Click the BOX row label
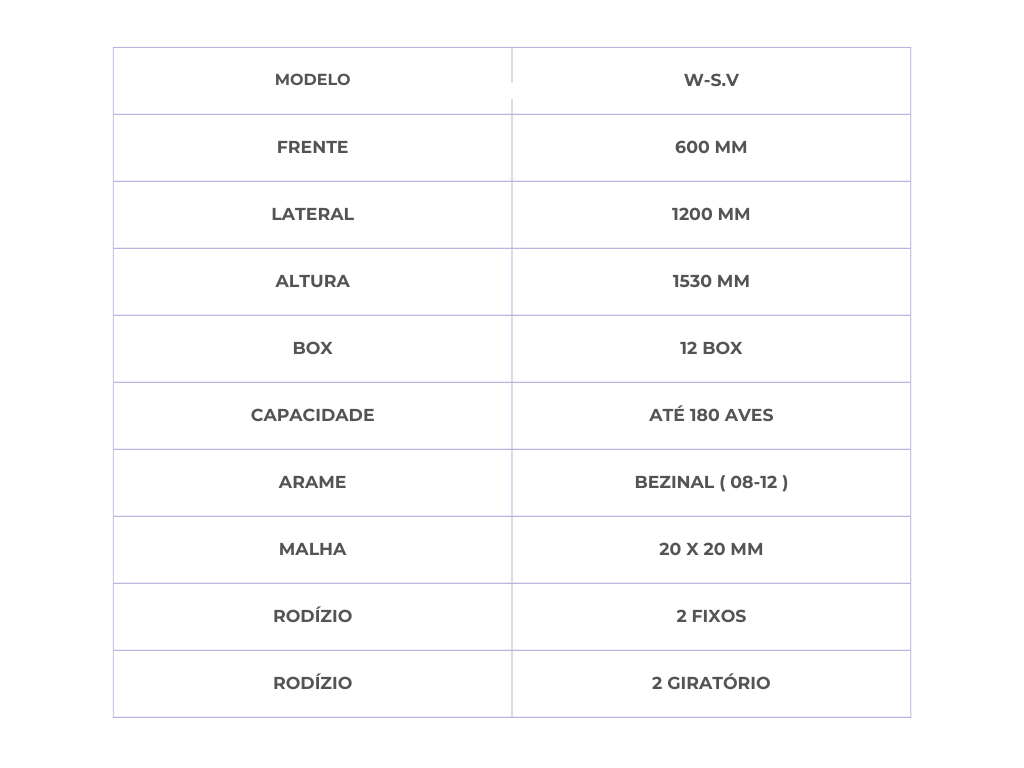Screen dimensions: 1024x768 312,349
